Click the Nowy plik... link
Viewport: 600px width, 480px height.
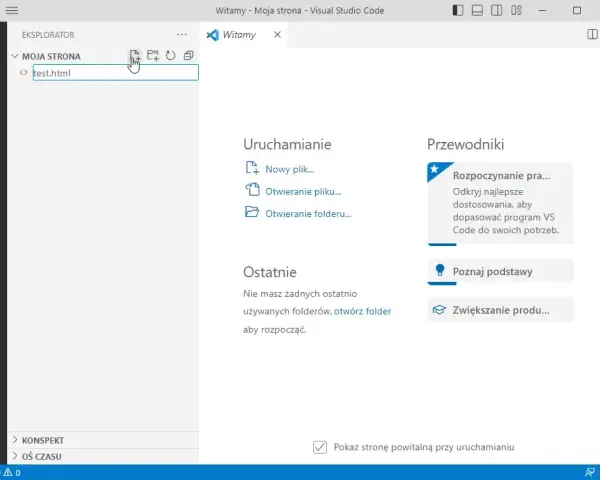[290, 169]
